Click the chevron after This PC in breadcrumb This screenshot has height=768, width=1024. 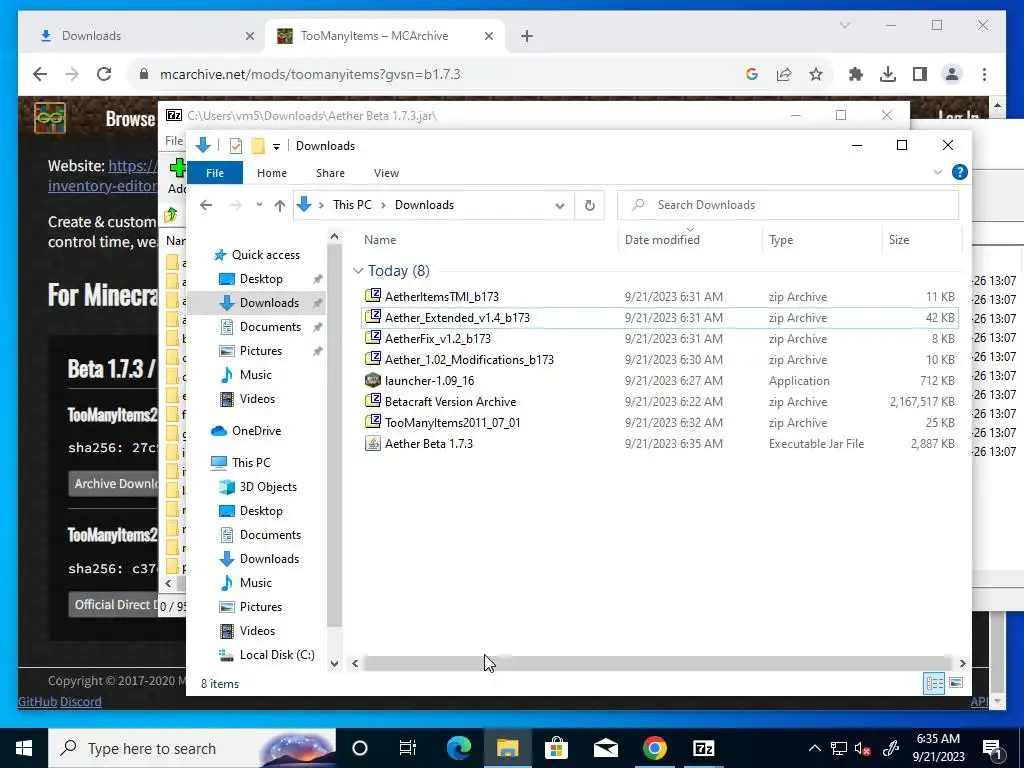383,205
